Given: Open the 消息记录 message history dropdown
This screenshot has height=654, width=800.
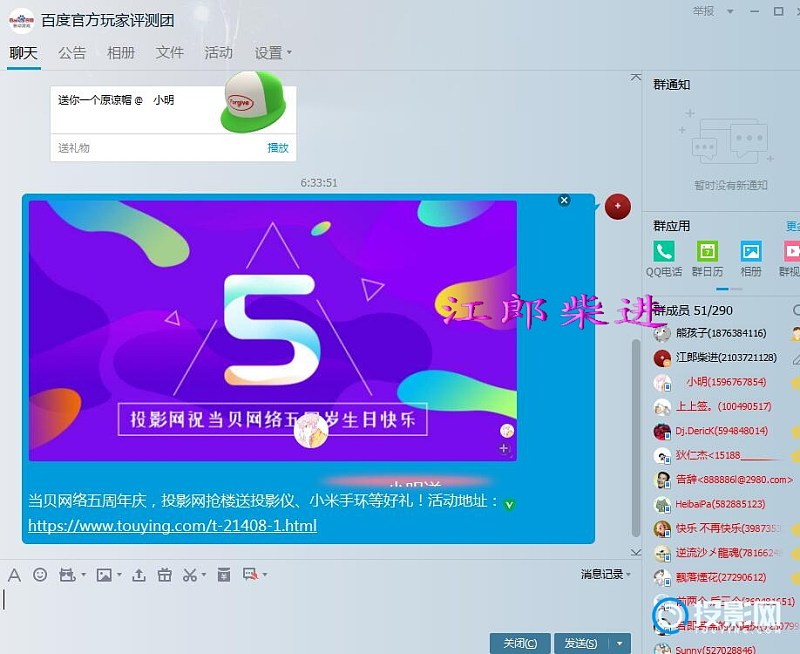Looking at the screenshot, I should pyautogui.click(x=606, y=574).
